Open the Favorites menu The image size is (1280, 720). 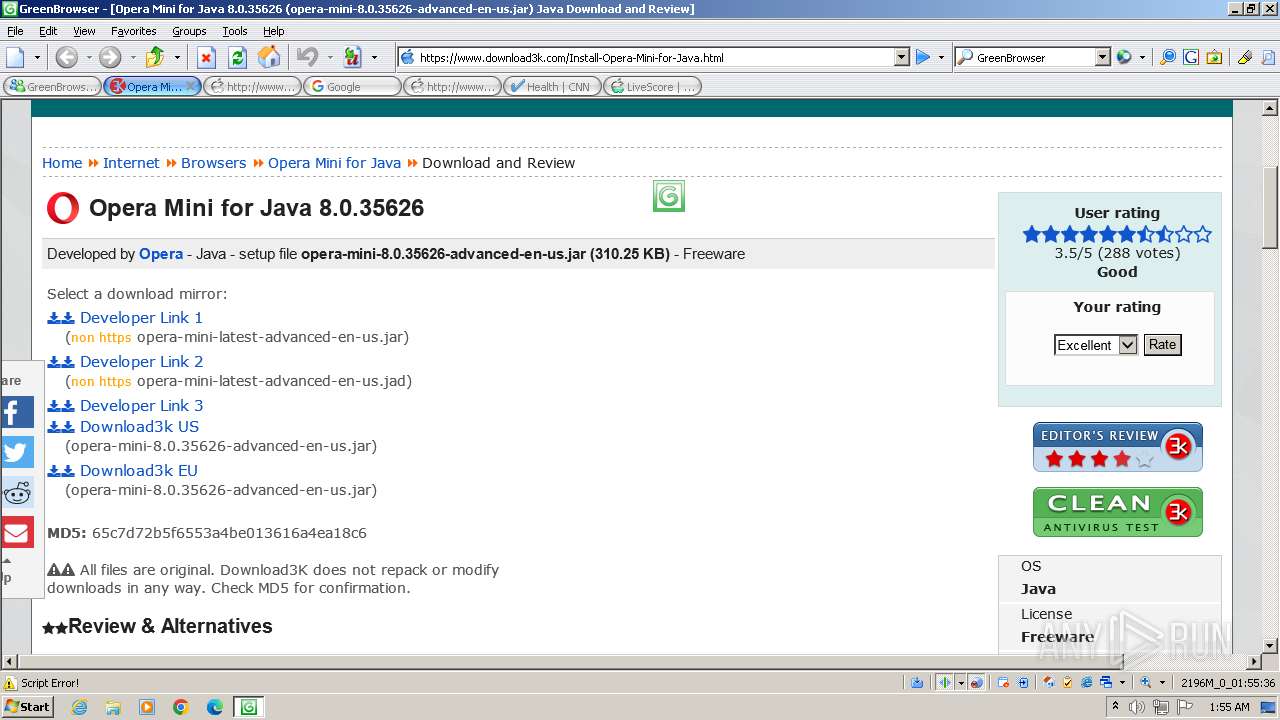133,31
